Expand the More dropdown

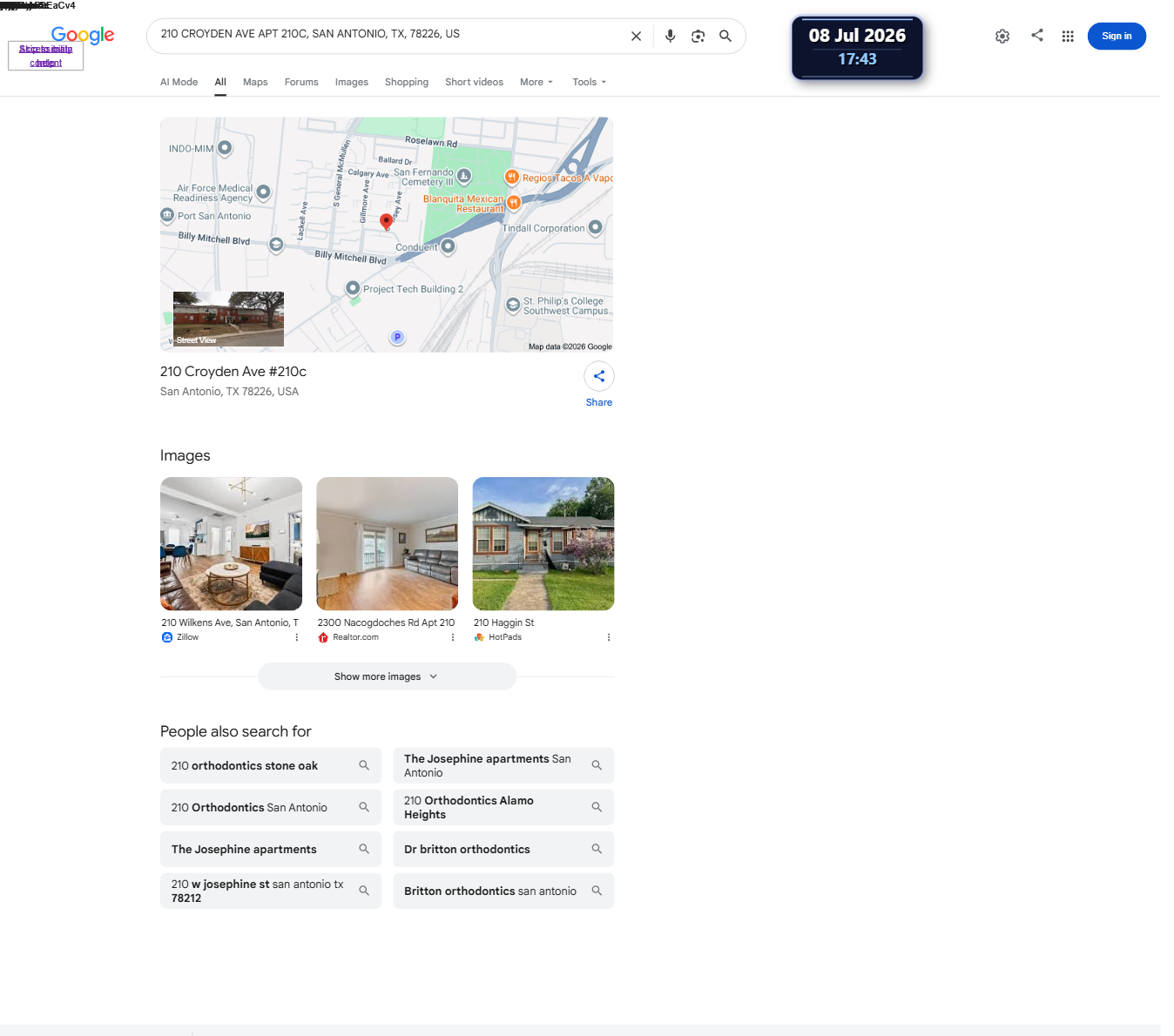536,82
